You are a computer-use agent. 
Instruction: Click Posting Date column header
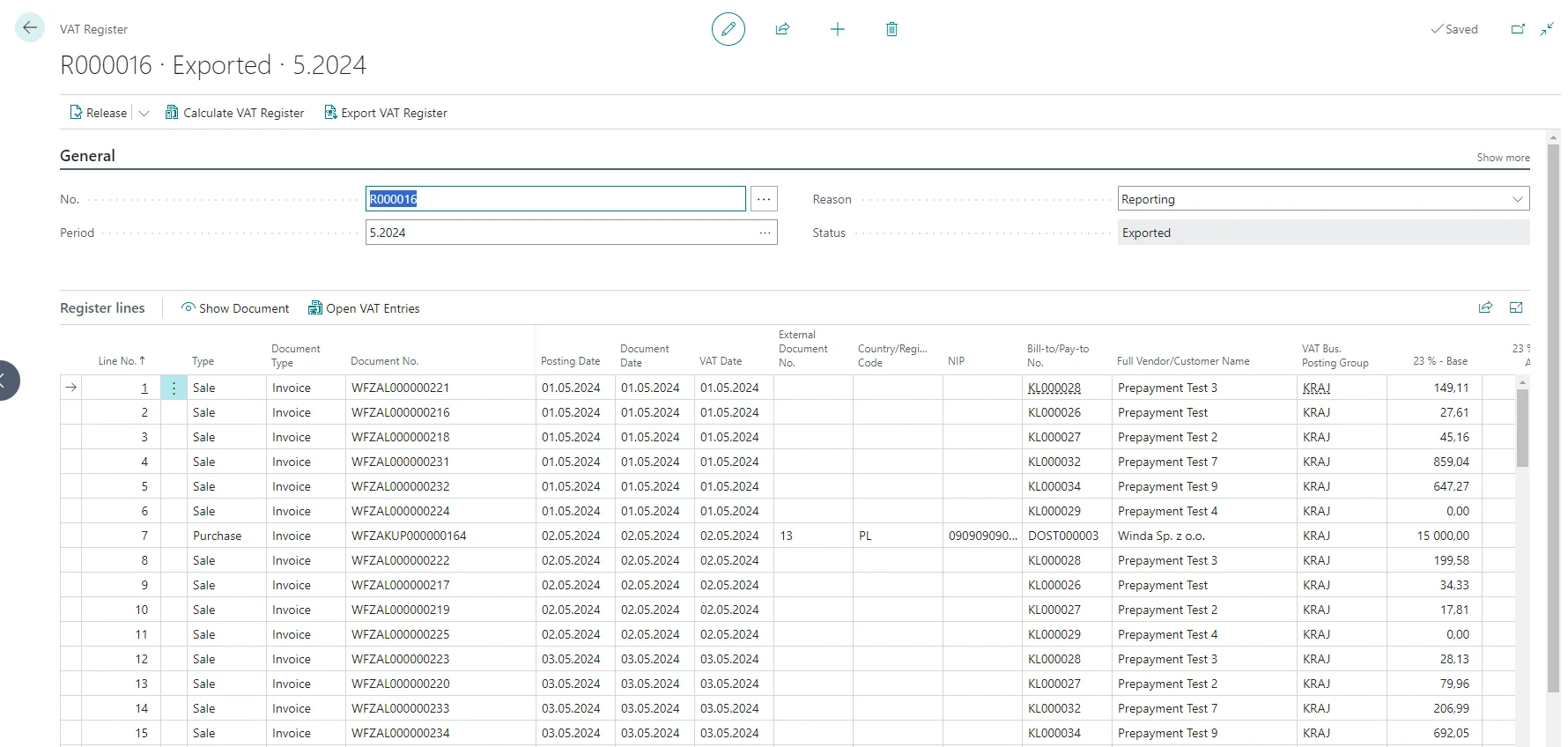pos(570,361)
